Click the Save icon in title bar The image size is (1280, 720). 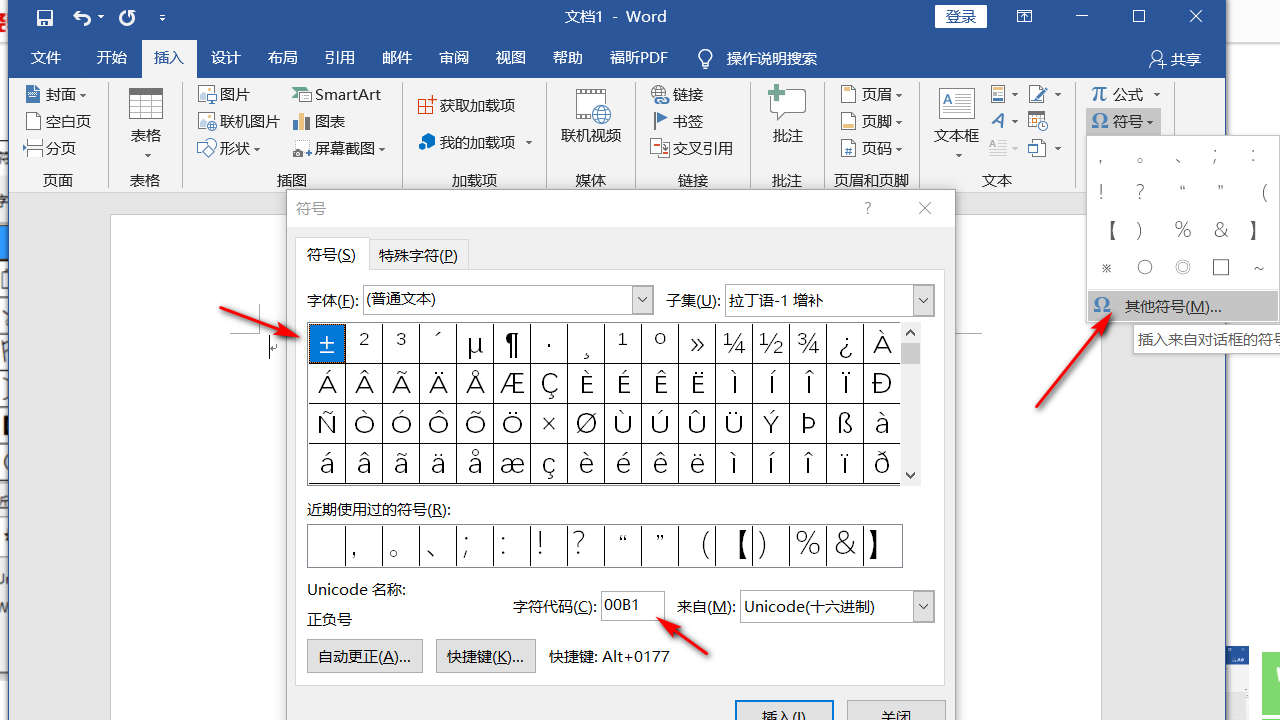click(45, 18)
